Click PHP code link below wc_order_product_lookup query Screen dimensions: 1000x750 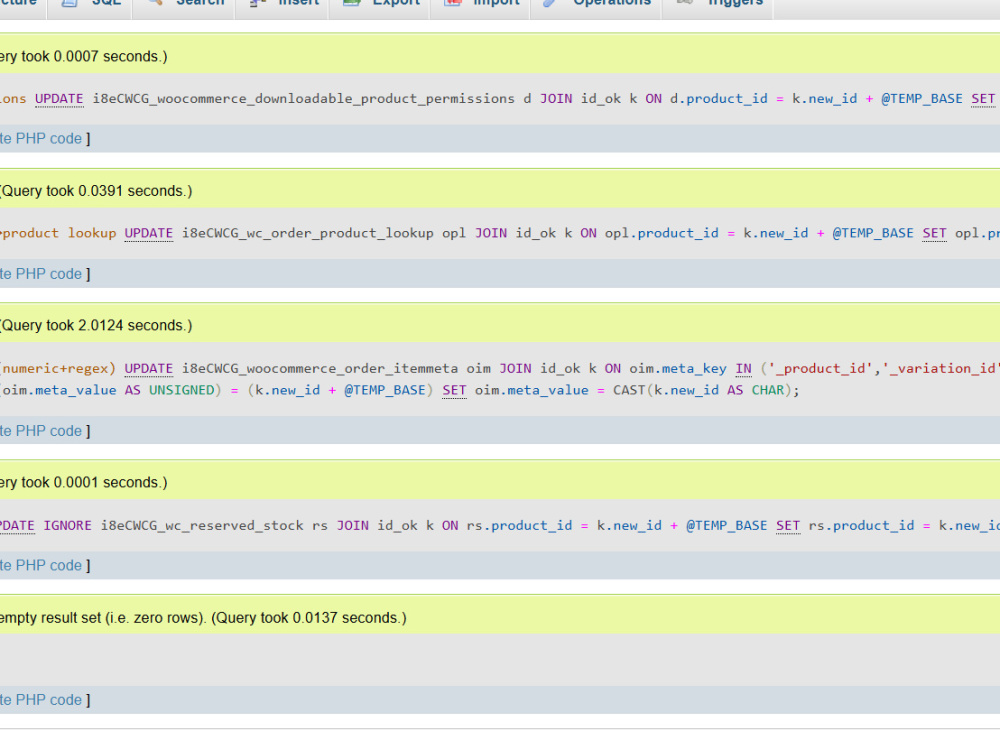[x=41, y=274]
